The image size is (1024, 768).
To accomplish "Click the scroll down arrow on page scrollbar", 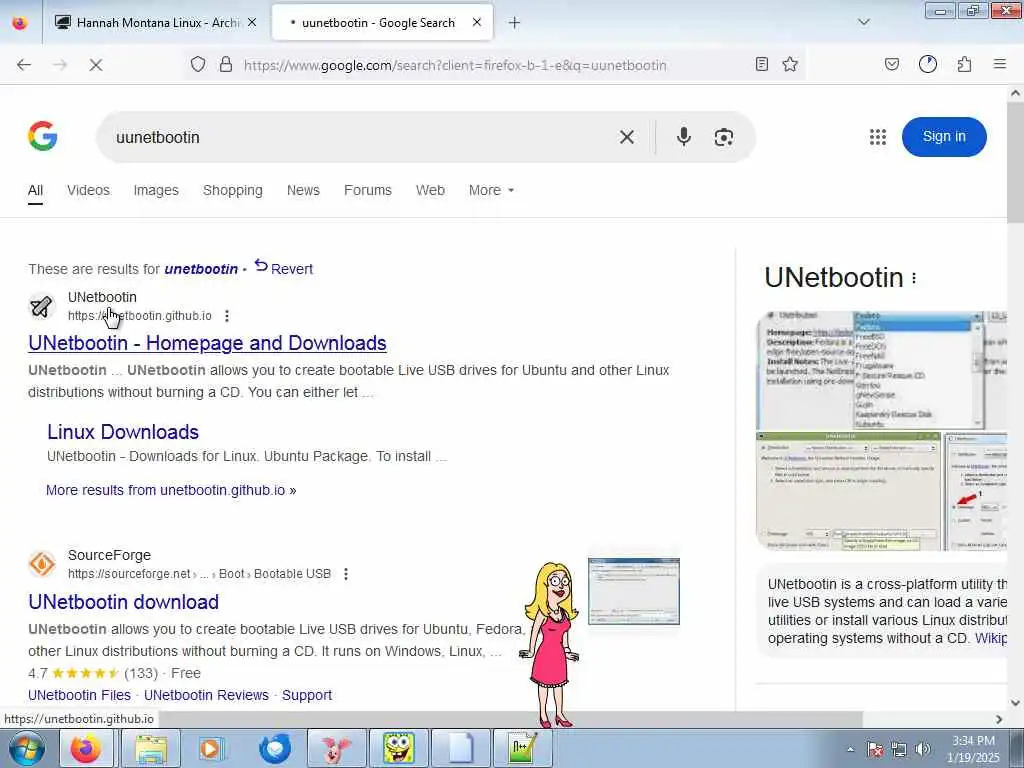I will tap(1016, 703).
